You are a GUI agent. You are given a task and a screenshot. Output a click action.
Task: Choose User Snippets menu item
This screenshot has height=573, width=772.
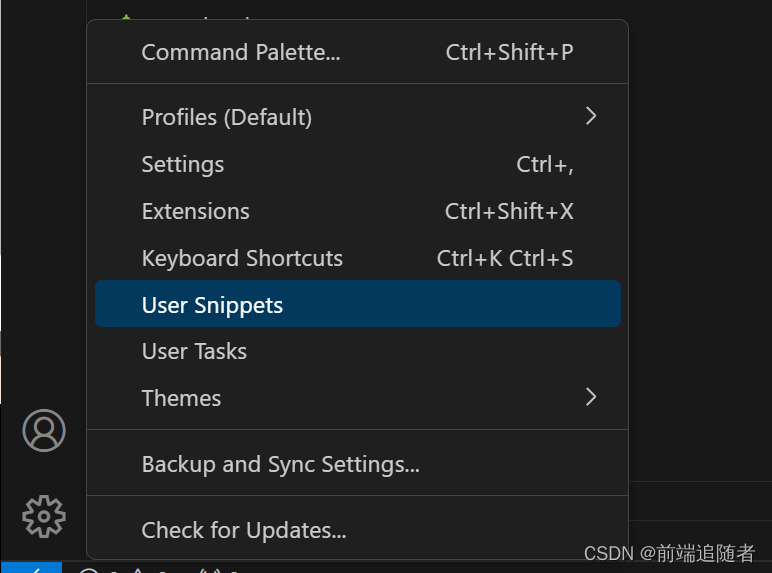357,304
